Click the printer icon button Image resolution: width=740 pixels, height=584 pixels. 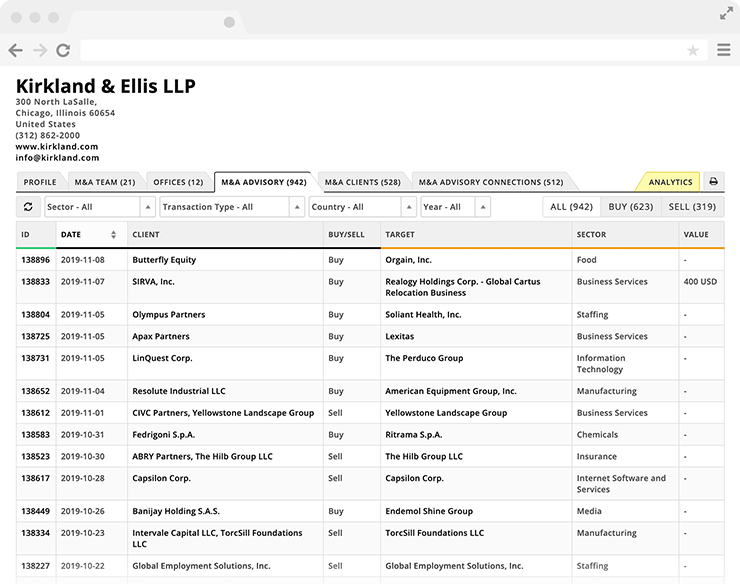click(x=714, y=181)
